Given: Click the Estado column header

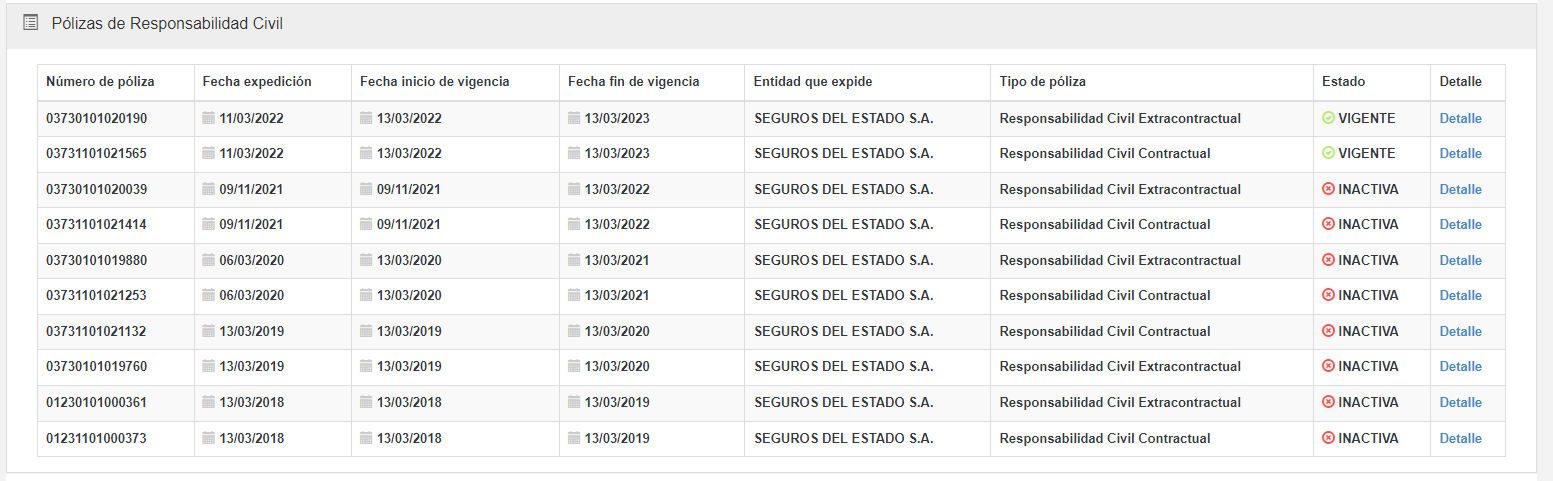Looking at the screenshot, I should (x=1343, y=82).
